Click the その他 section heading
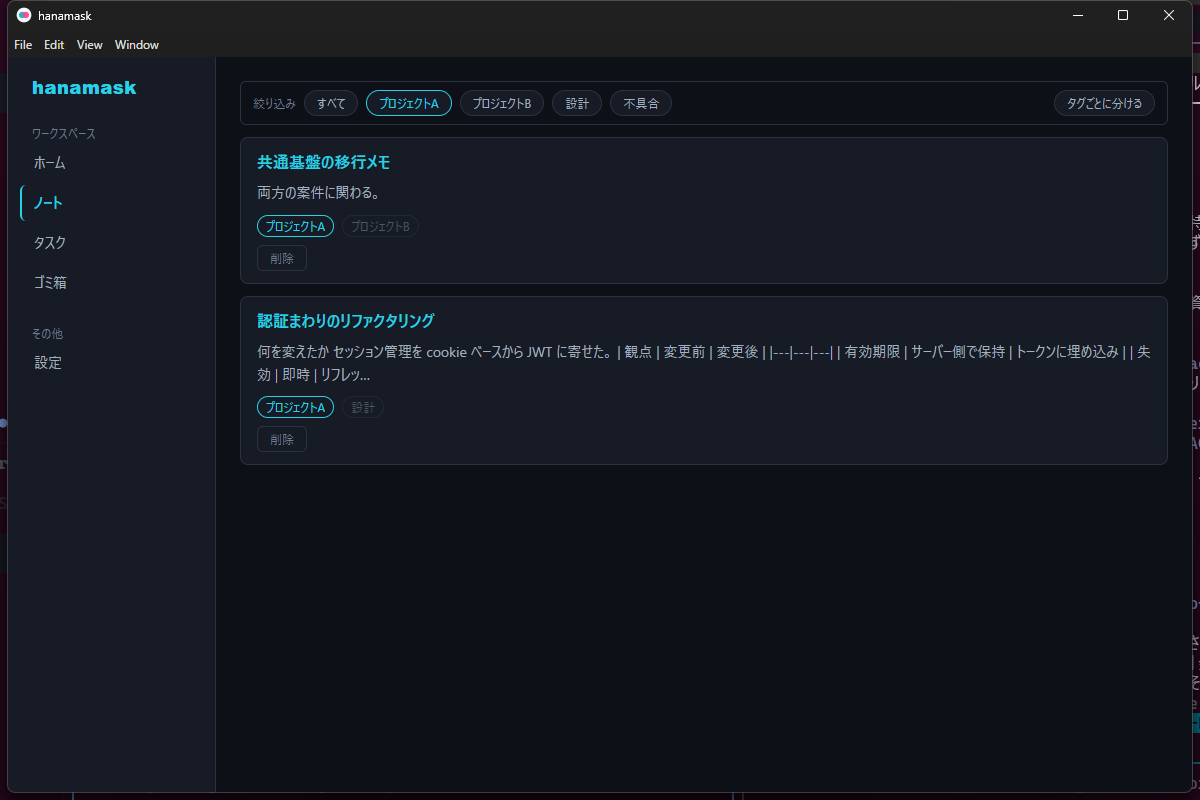 47,333
